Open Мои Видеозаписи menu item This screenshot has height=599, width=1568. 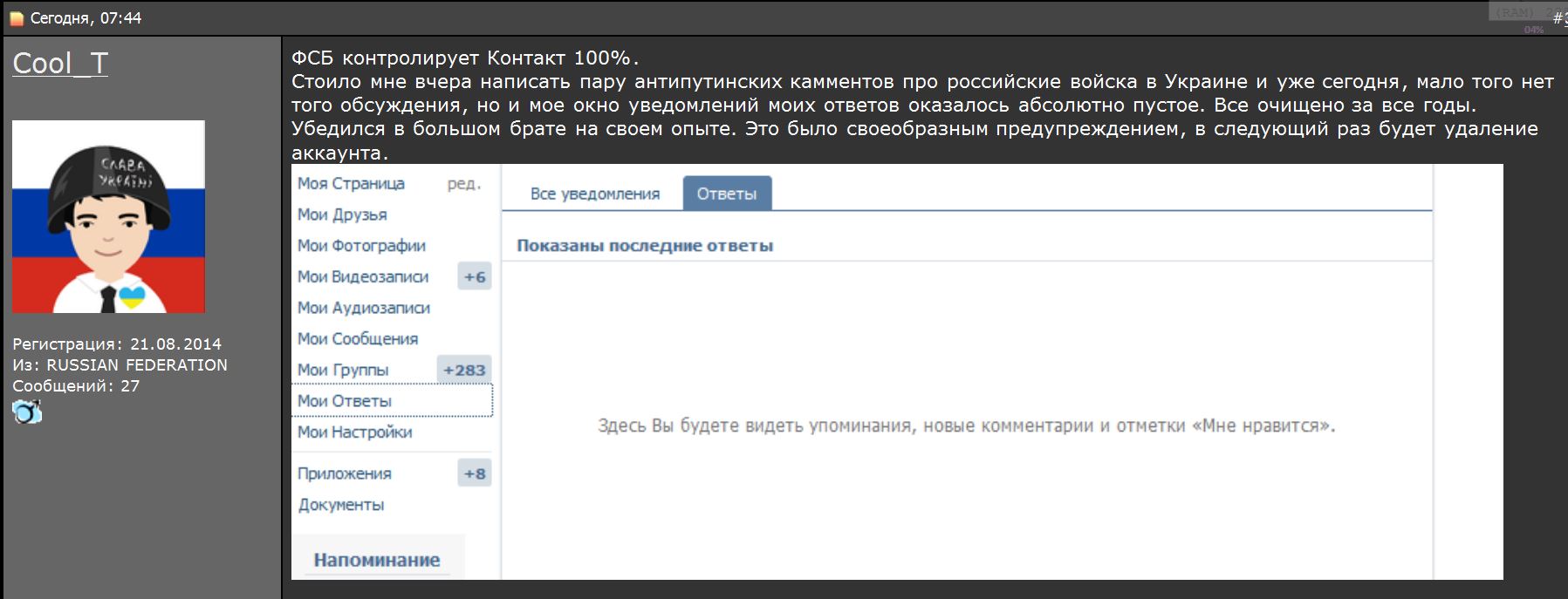(363, 276)
